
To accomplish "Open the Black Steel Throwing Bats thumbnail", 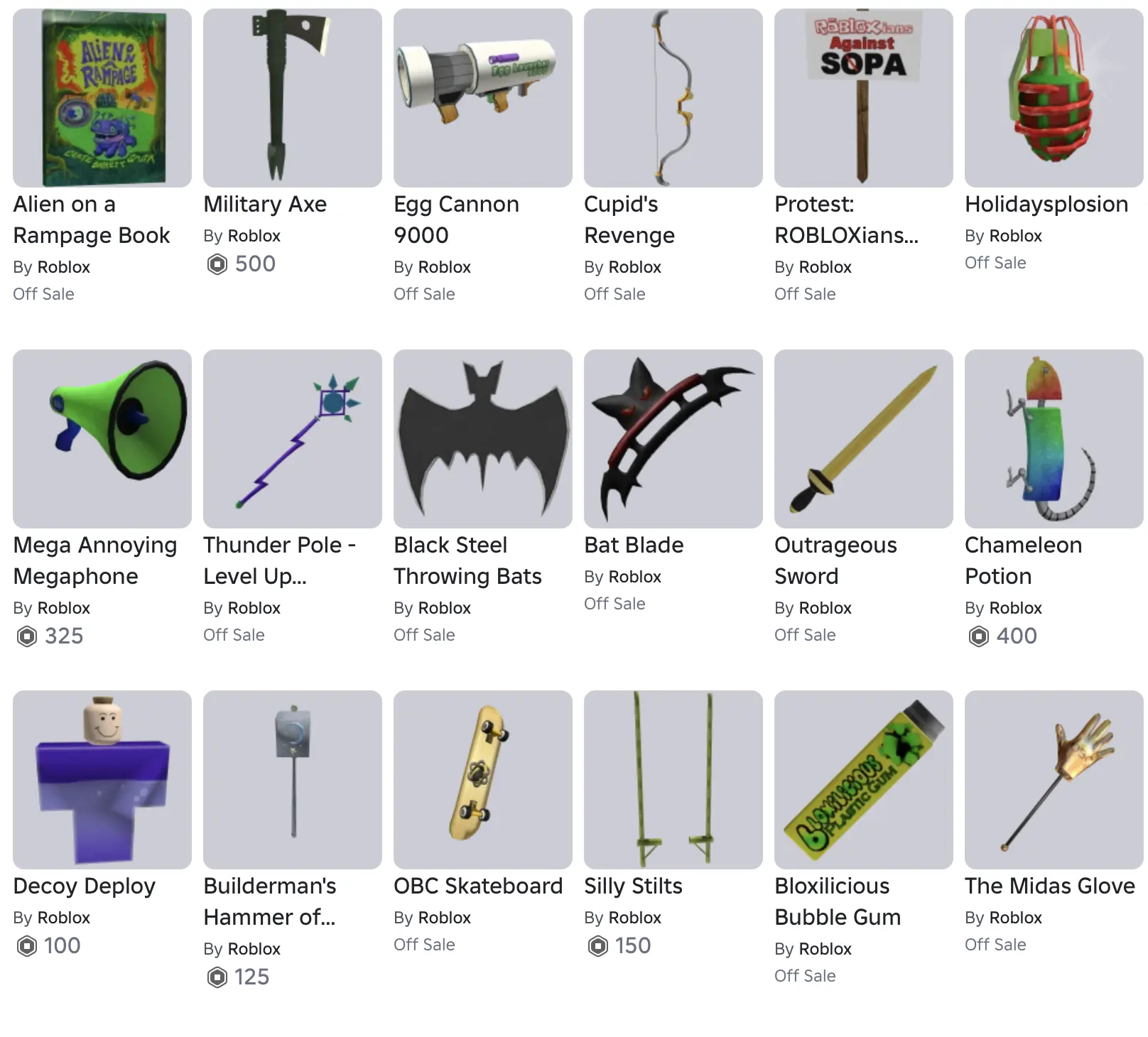I will point(482,439).
